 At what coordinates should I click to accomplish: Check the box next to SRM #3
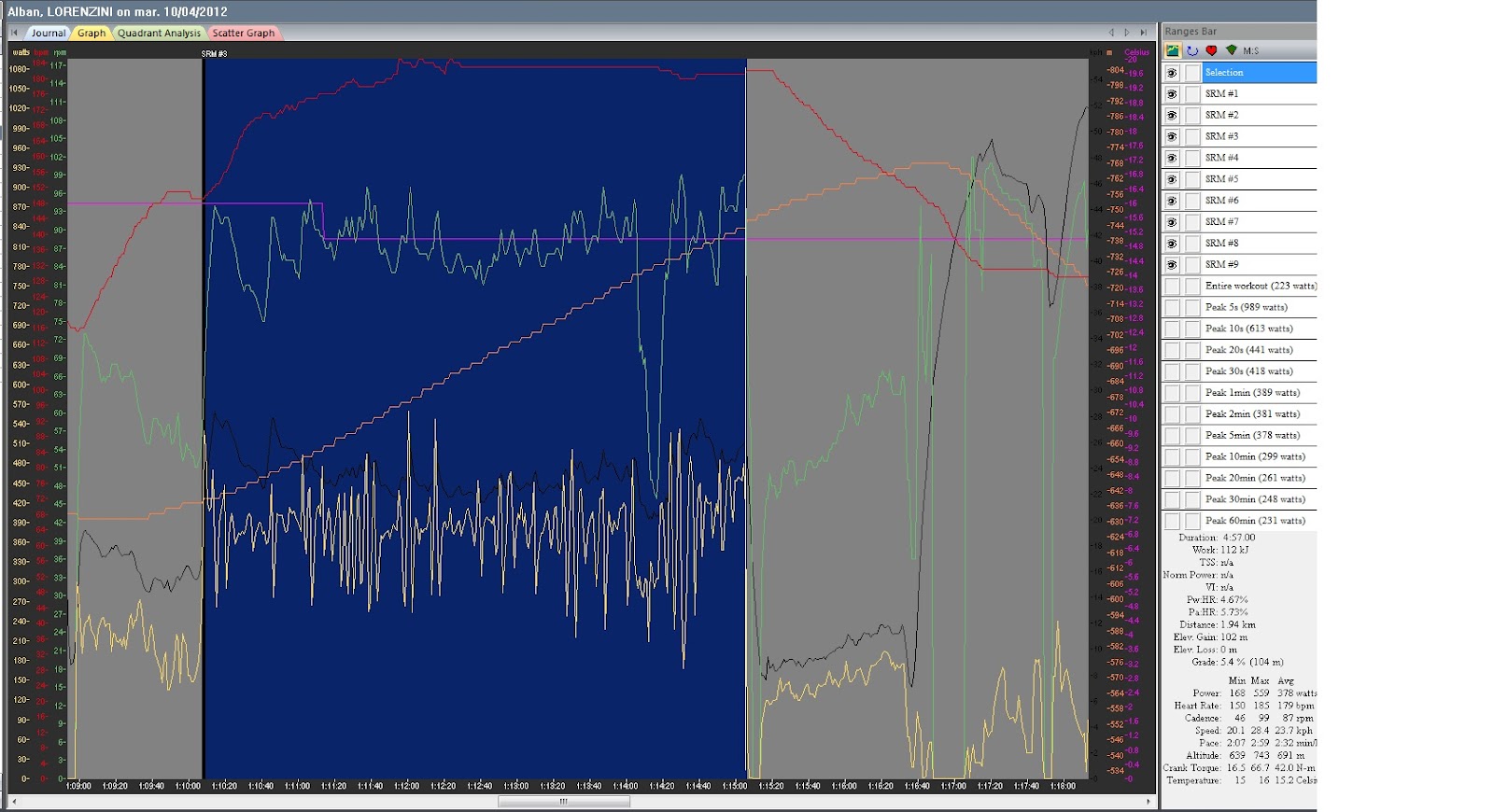click(x=1192, y=137)
